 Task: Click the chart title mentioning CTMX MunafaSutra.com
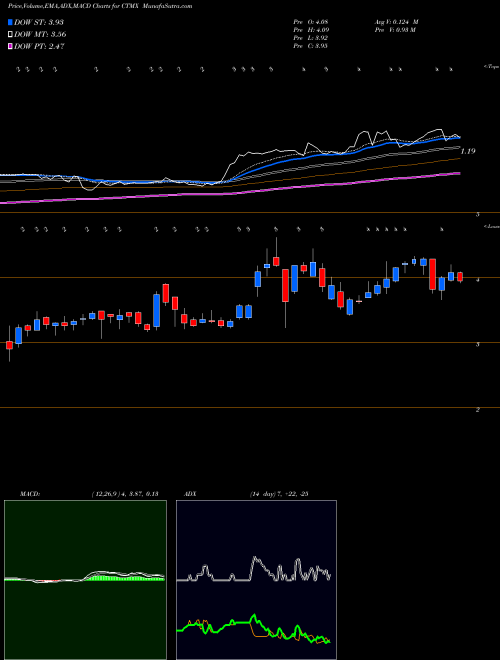click(x=100, y=6)
